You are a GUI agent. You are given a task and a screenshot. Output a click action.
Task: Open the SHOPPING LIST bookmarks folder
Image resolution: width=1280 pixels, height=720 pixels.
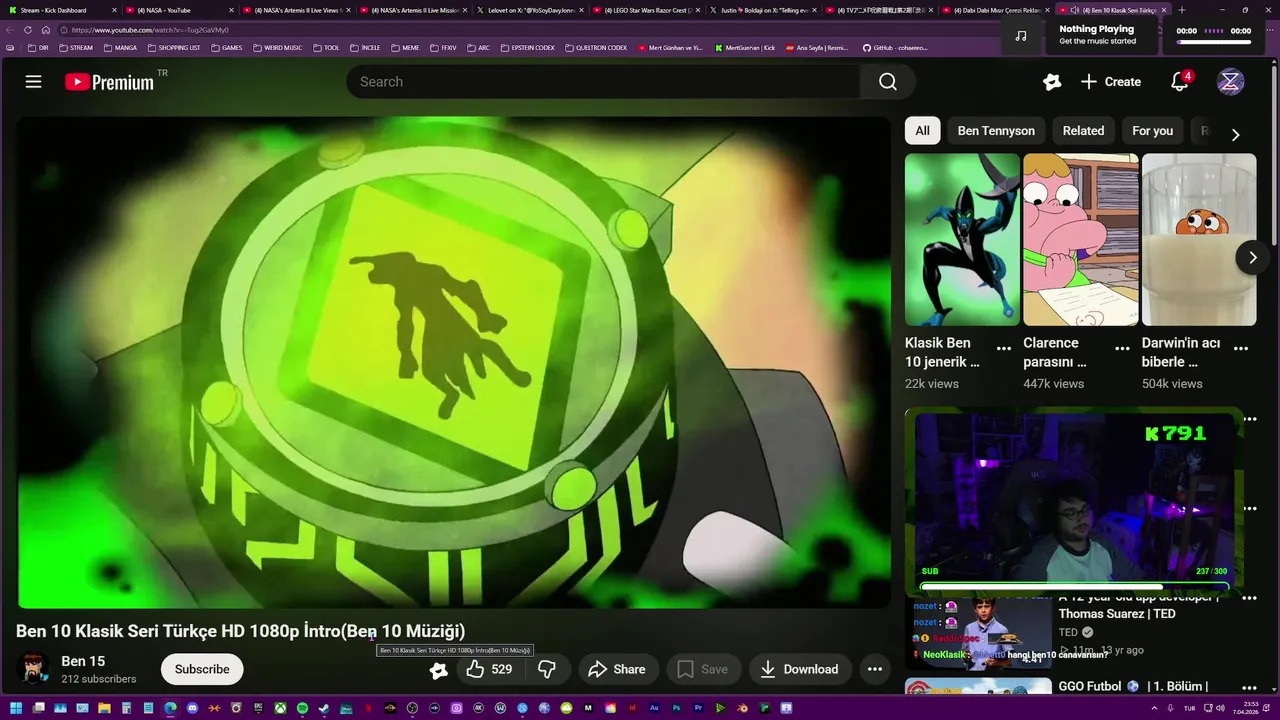tap(174, 48)
